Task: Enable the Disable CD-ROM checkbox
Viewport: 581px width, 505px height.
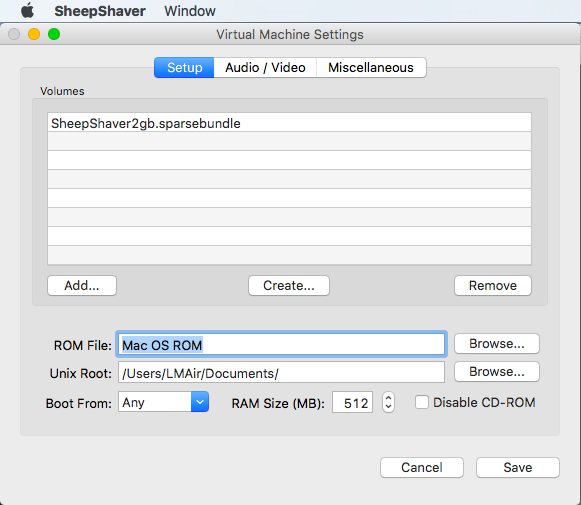Action: click(x=422, y=402)
